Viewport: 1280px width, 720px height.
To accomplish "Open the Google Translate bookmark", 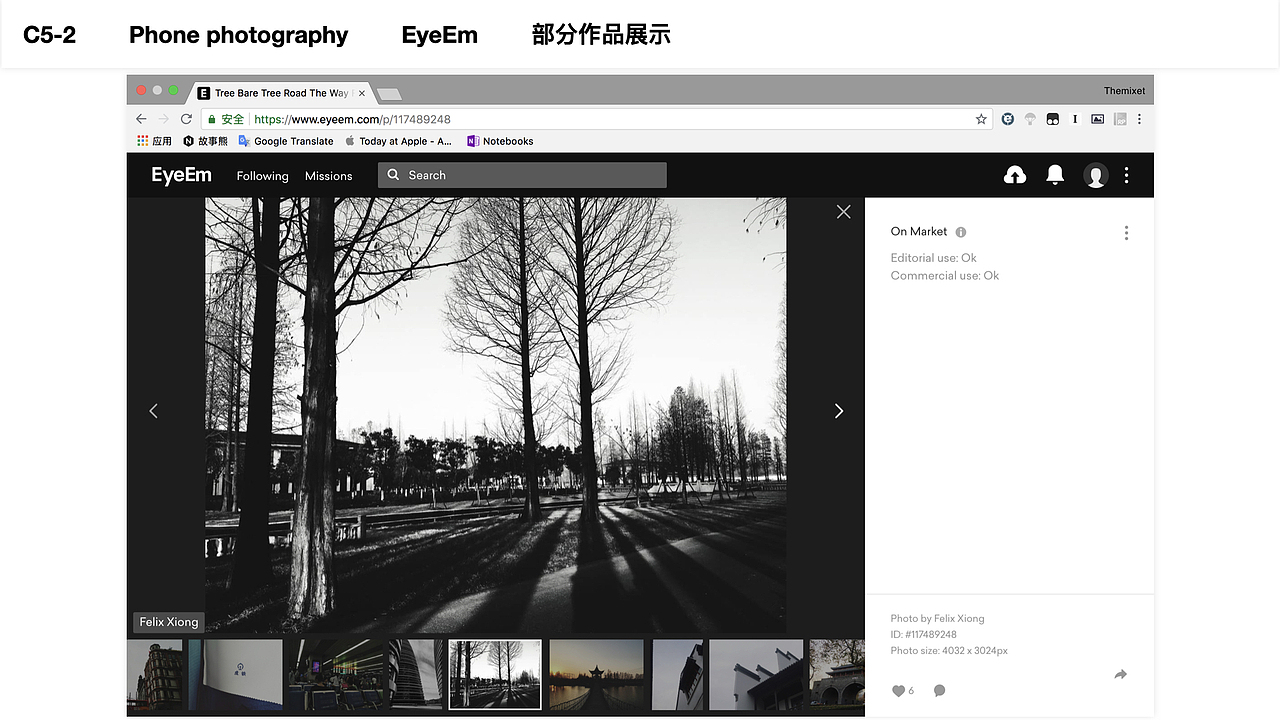I will pyautogui.click(x=286, y=141).
